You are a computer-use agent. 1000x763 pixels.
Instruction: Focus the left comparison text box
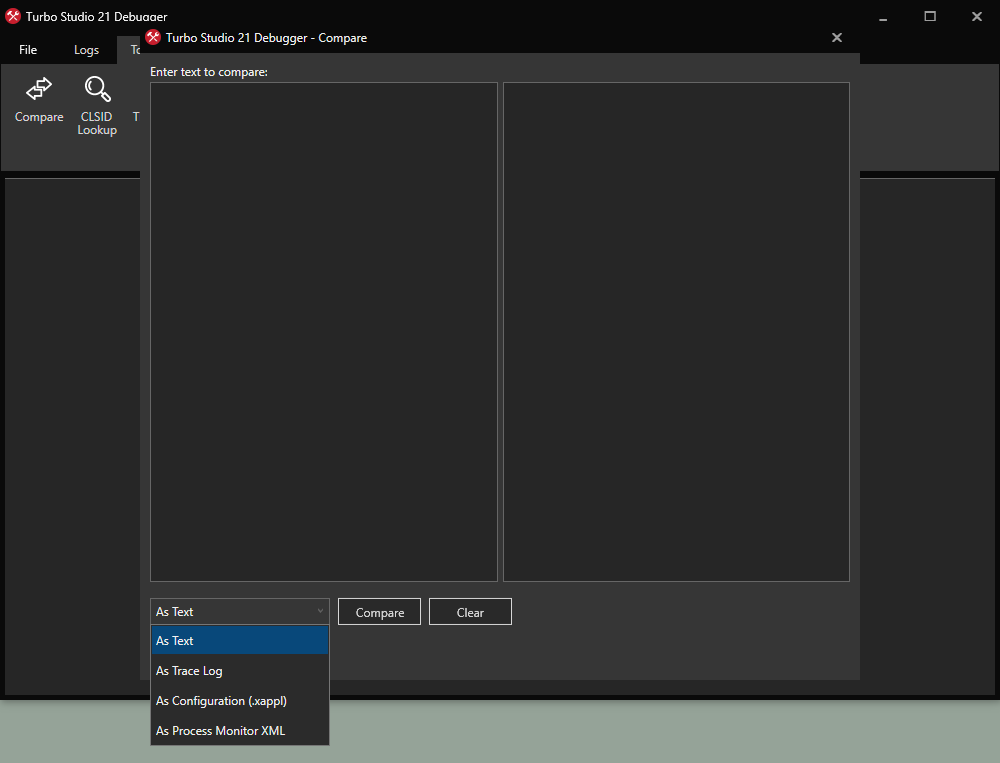point(323,331)
